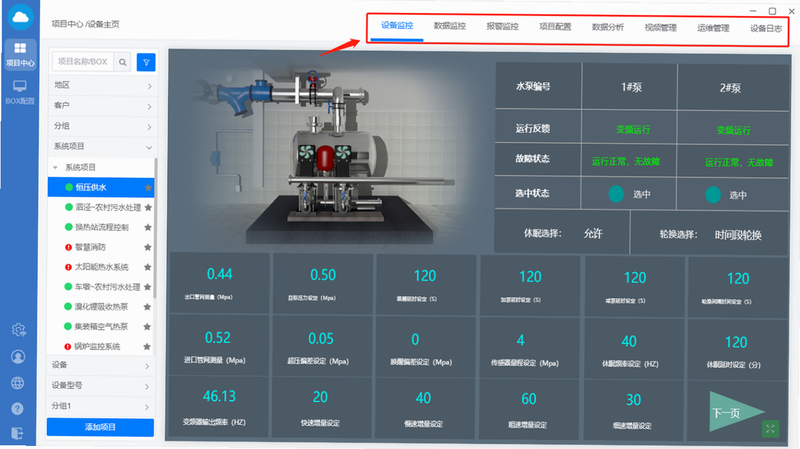Open 项目中心 in the sidebar
The width and height of the screenshot is (800, 449).
click(x=20, y=55)
